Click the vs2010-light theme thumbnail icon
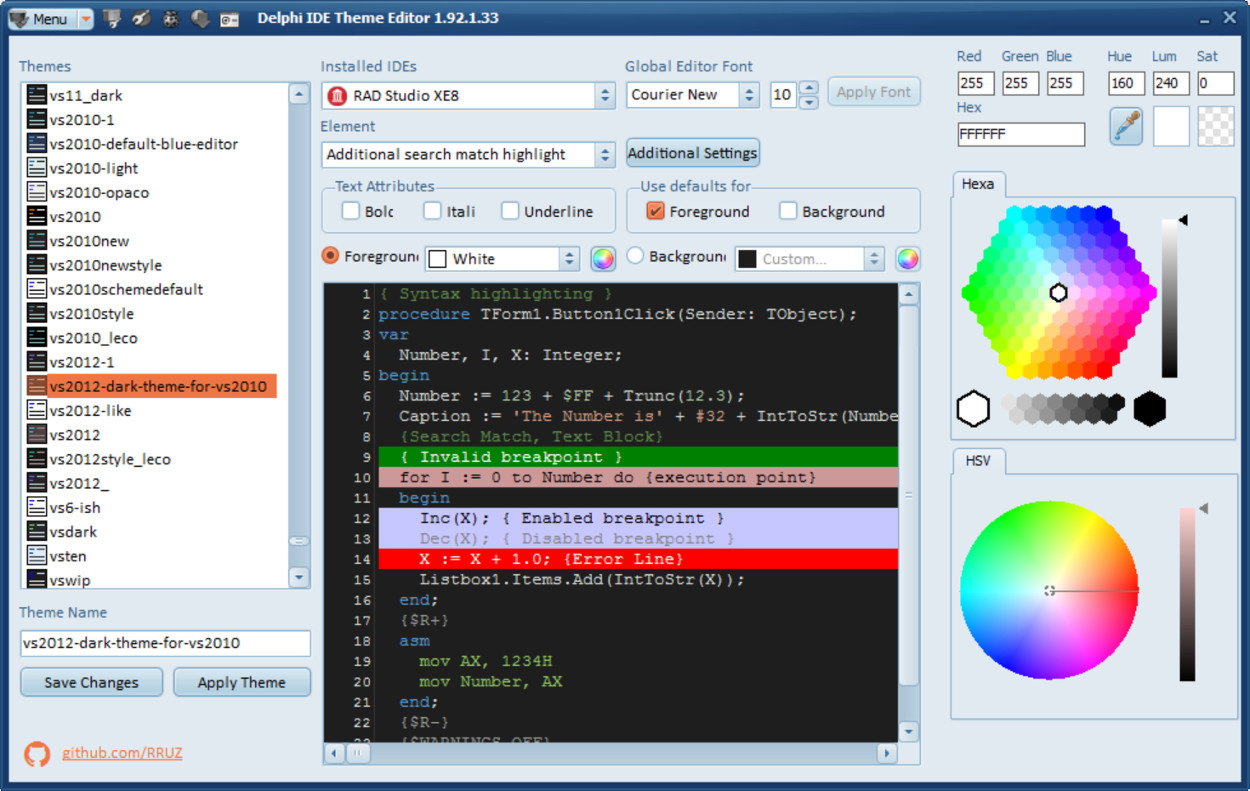The image size is (1250, 791). [37, 168]
